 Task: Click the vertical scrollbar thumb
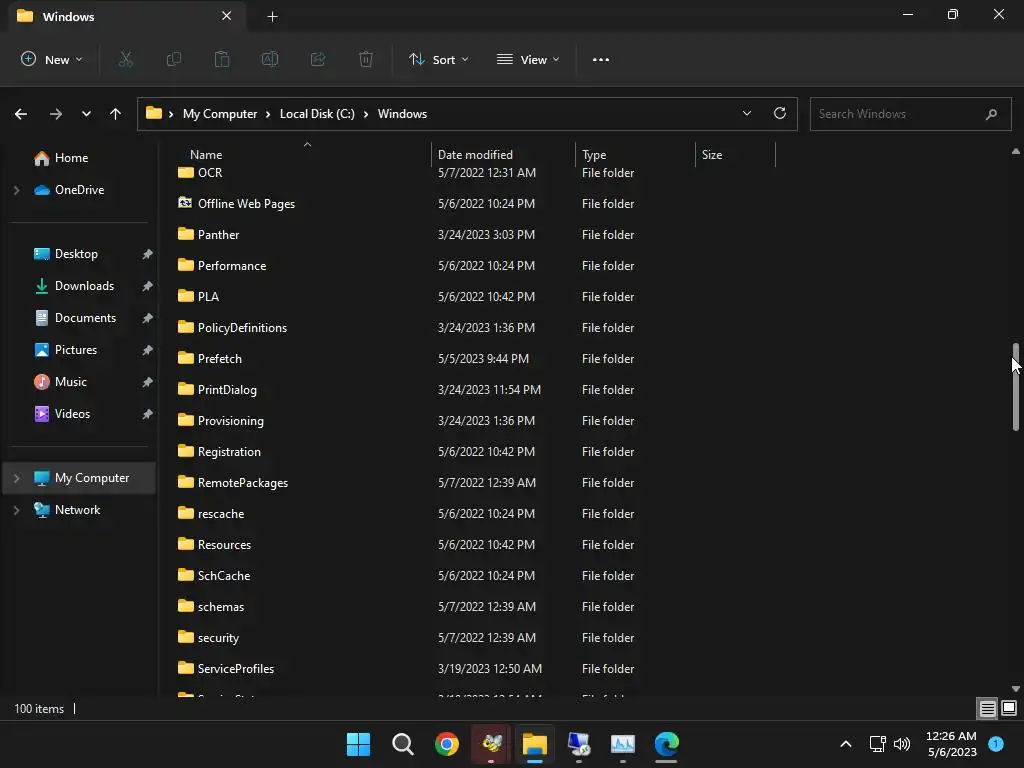pos(1016,387)
